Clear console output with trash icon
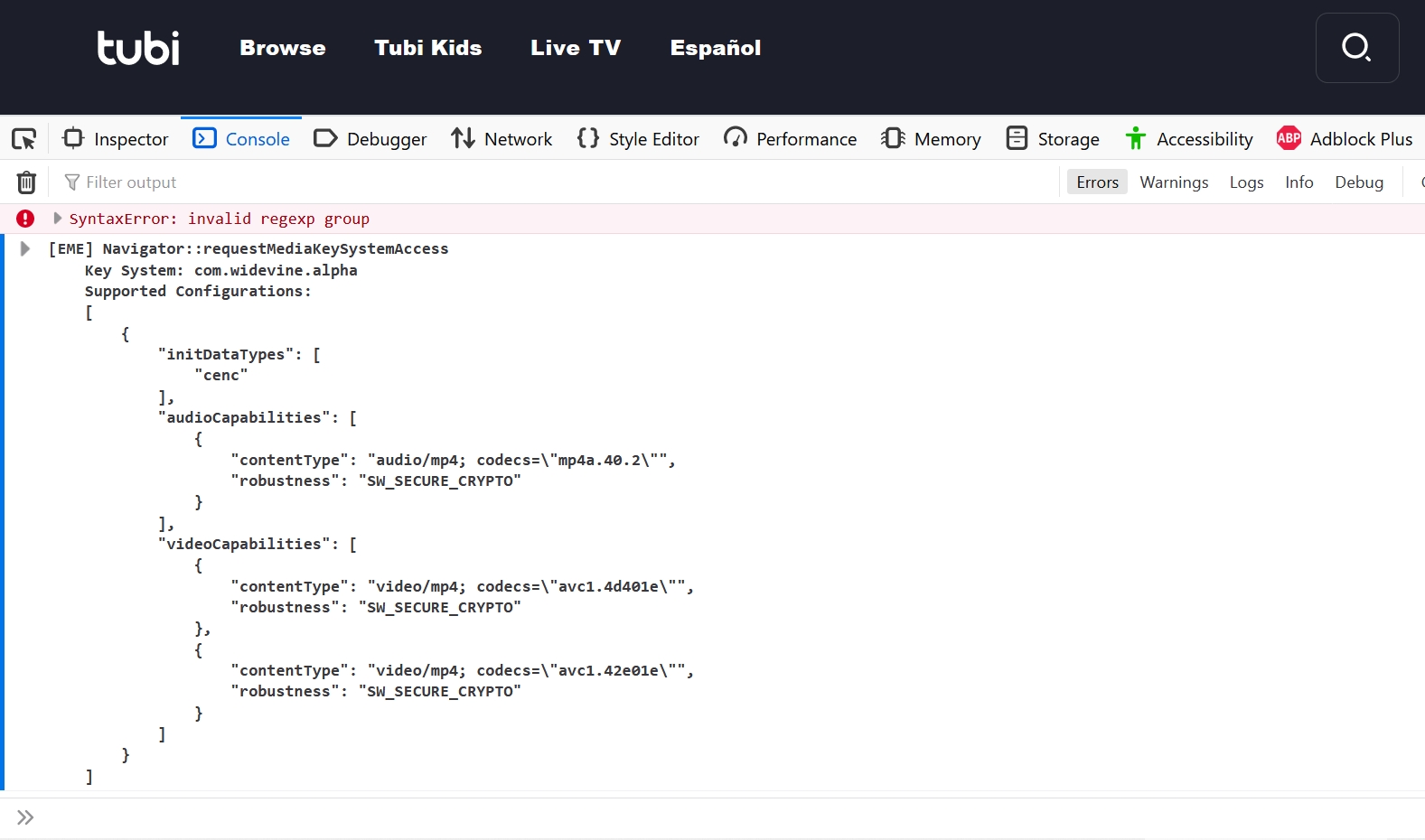Image resolution: width=1425 pixels, height=840 pixels. click(x=26, y=182)
